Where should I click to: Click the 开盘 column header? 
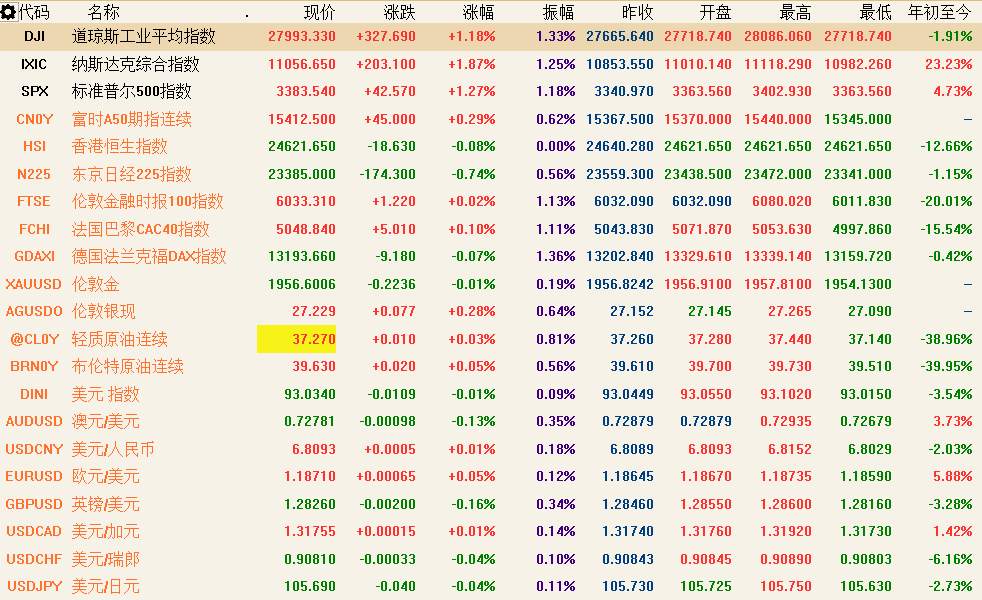(x=715, y=12)
